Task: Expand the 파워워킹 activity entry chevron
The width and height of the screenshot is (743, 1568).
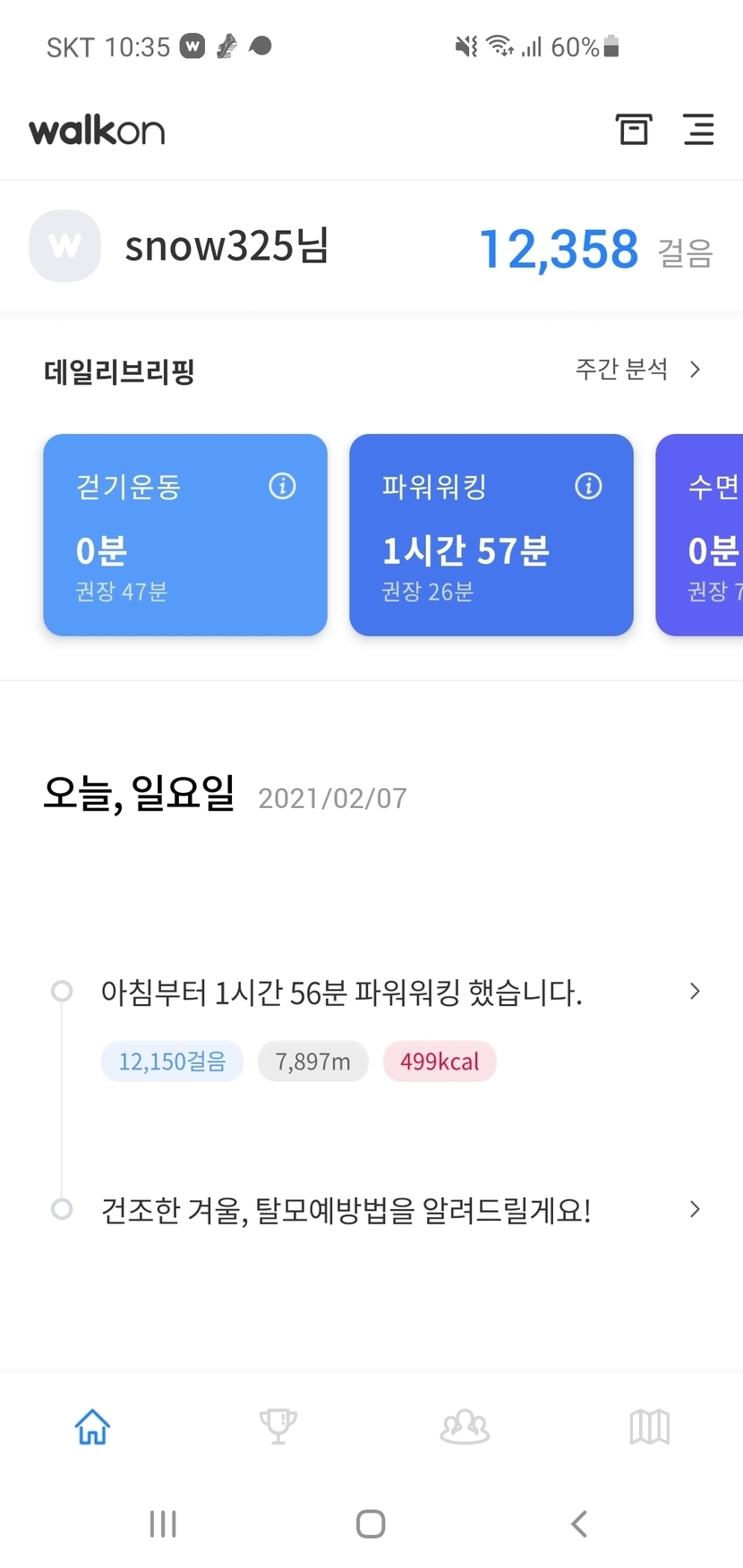Action: tap(695, 991)
